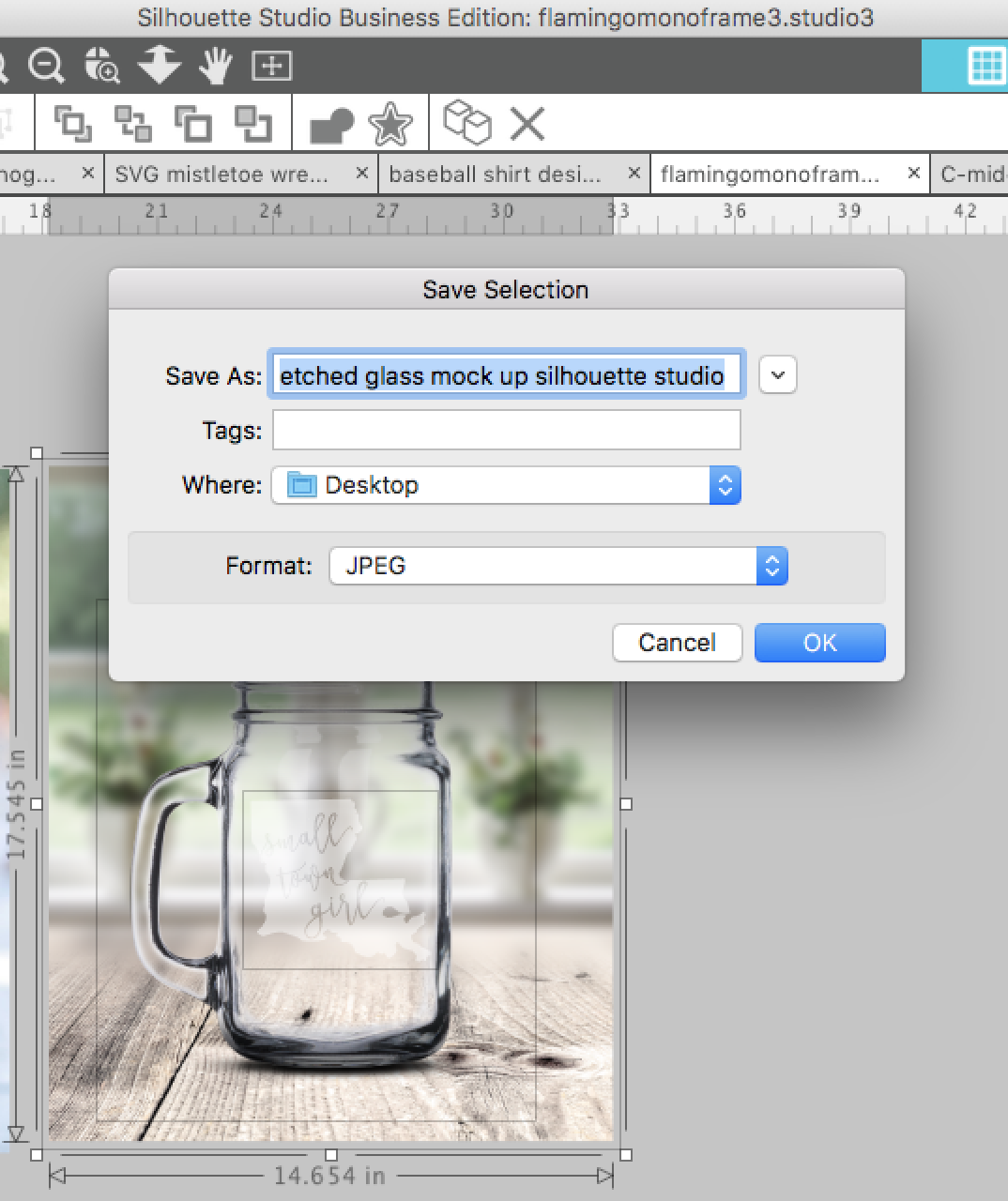This screenshot has height=1201, width=1008.
Task: Open the Format JPEG dropdown
Action: point(771,566)
